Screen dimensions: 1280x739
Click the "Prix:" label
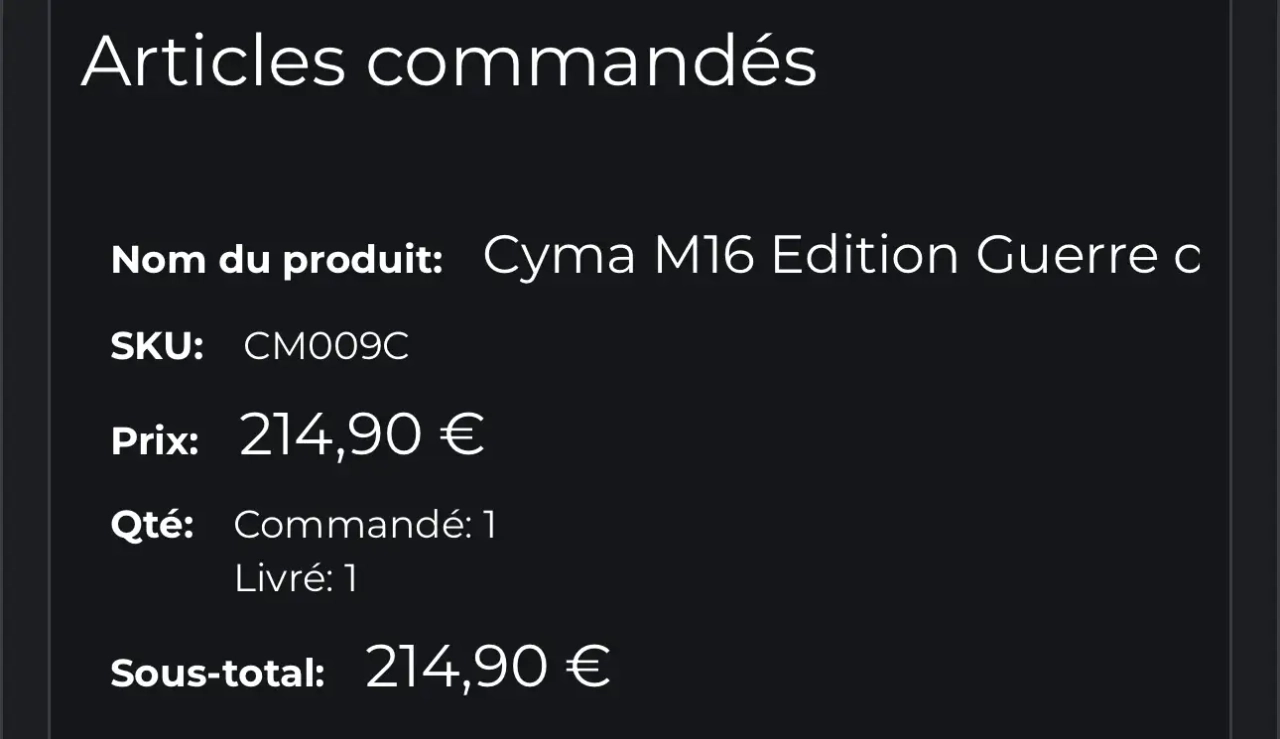(x=155, y=441)
